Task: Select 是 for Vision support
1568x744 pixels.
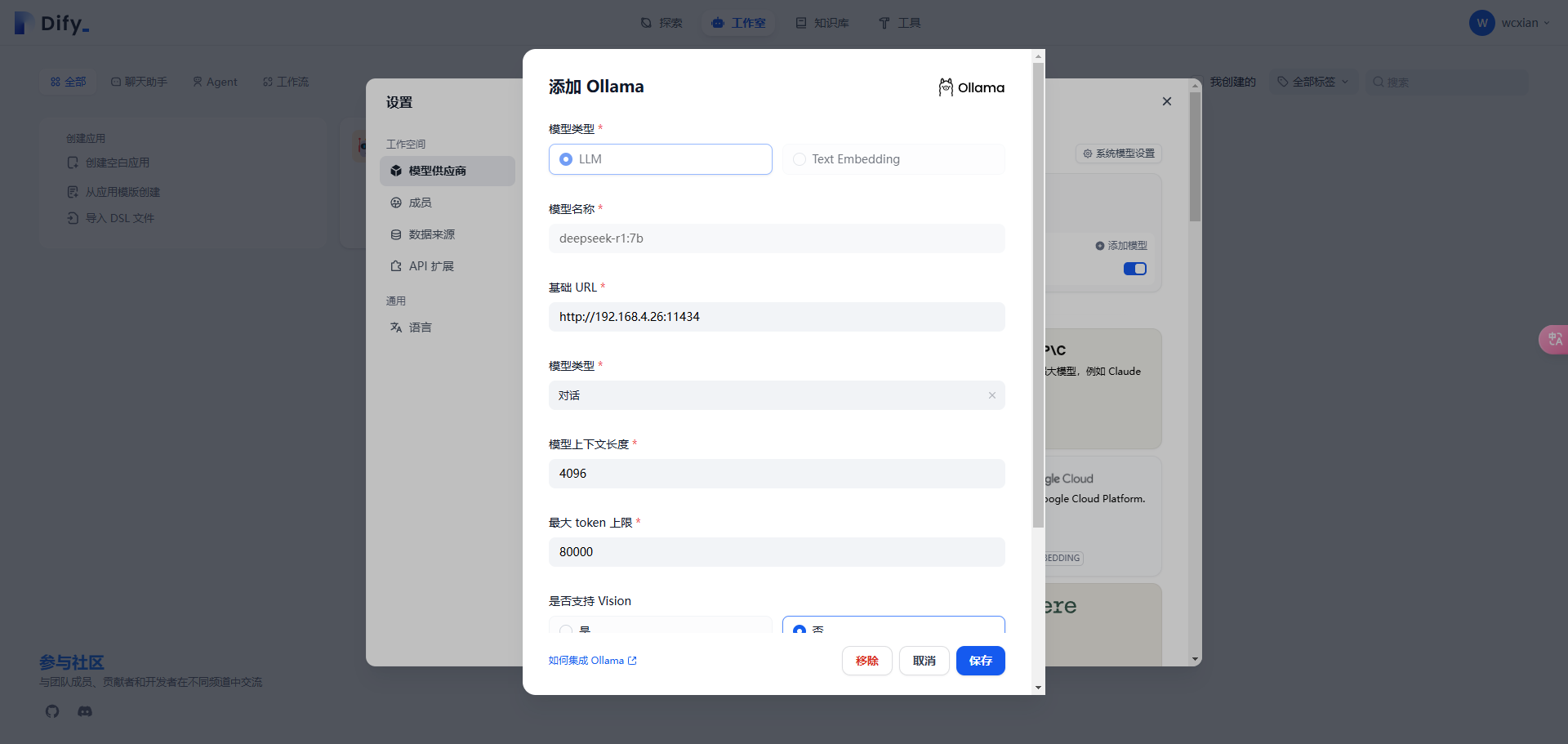Action: click(x=660, y=626)
